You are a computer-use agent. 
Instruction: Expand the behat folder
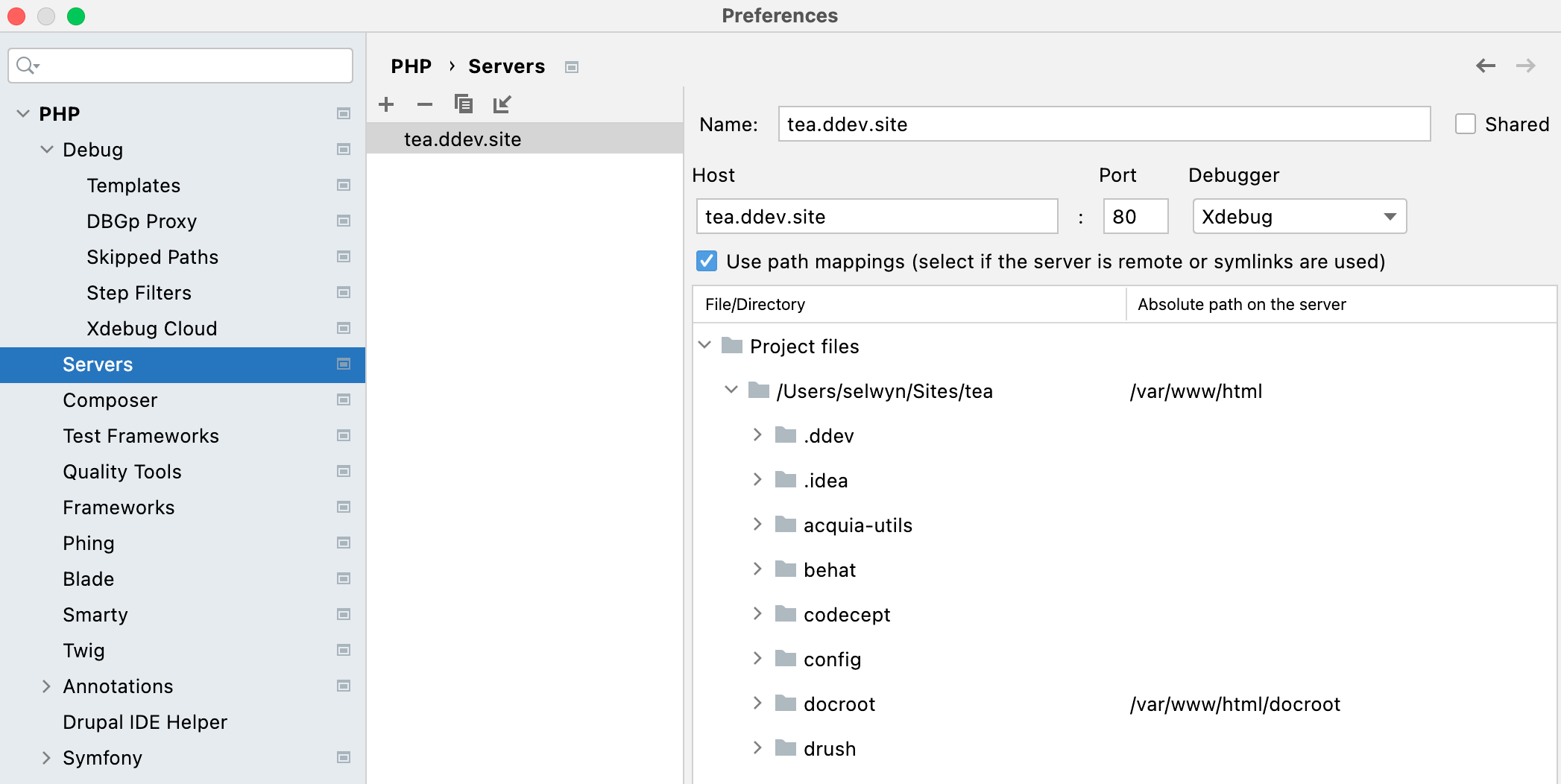click(x=757, y=569)
